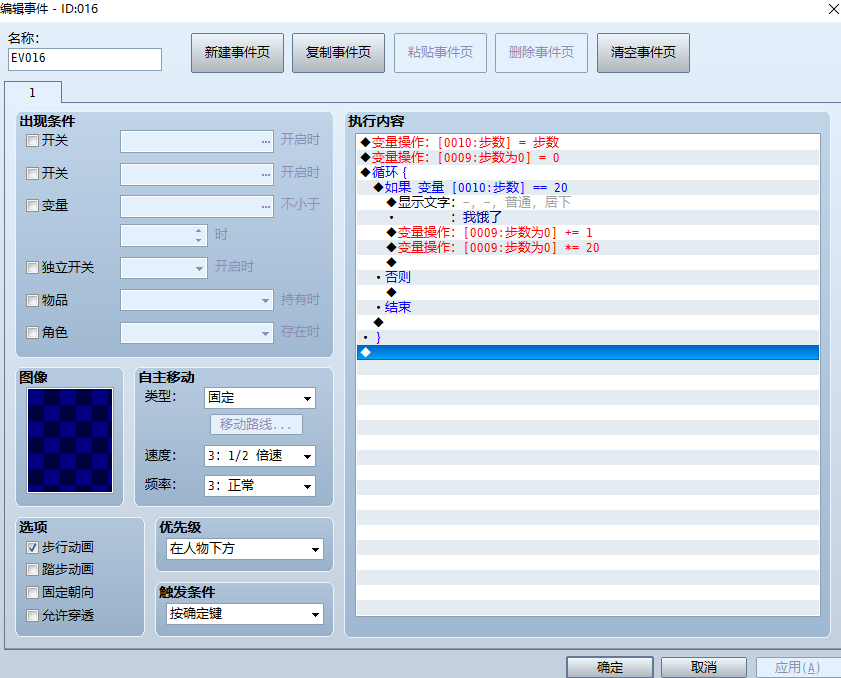The image size is (841, 678).
Task: Select the 显示文字 command line
Action: tap(588, 202)
